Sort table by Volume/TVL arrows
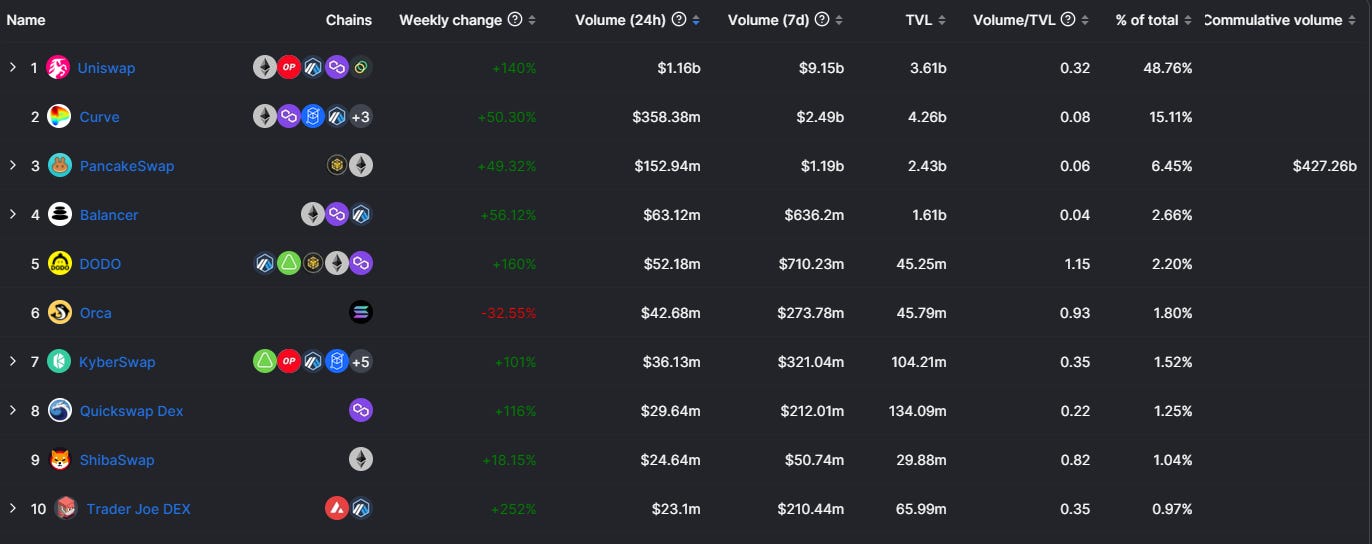 [1085, 20]
